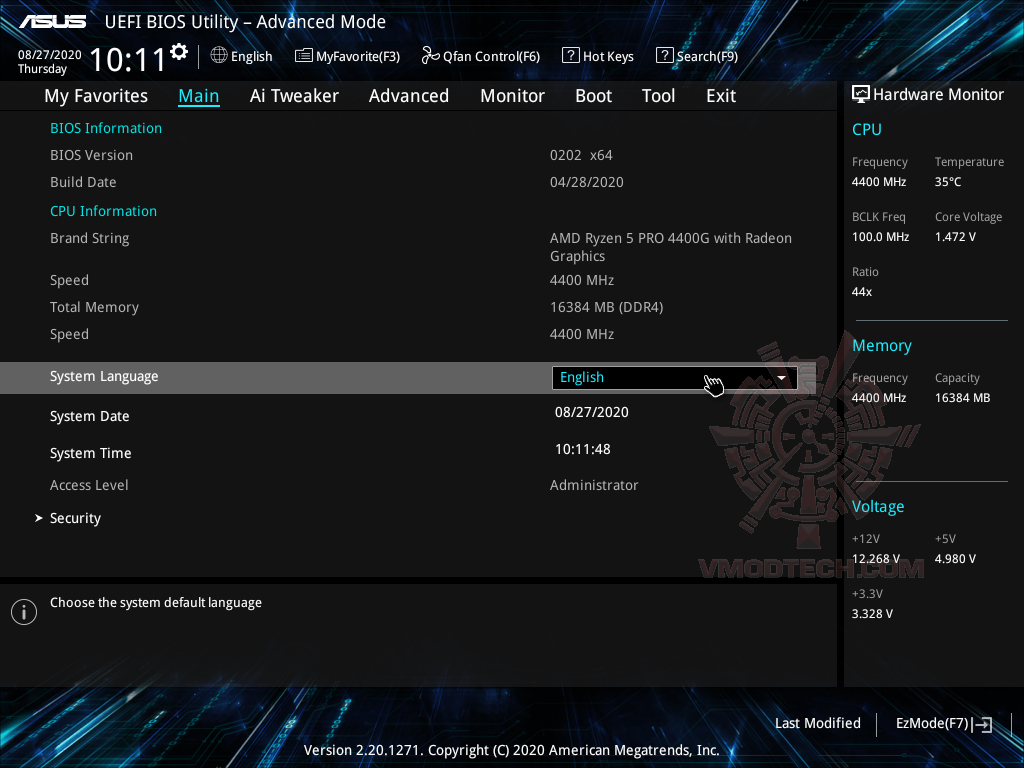Open Qfan Control(F6)

(481, 56)
